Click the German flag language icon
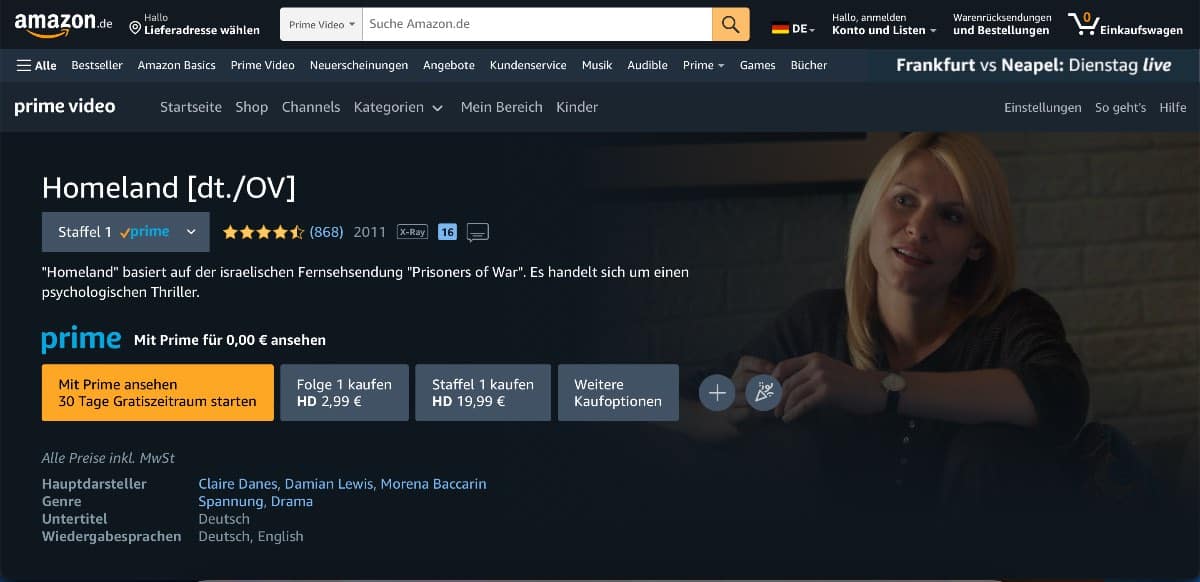Viewport: 1200px width, 582px height. (780, 29)
